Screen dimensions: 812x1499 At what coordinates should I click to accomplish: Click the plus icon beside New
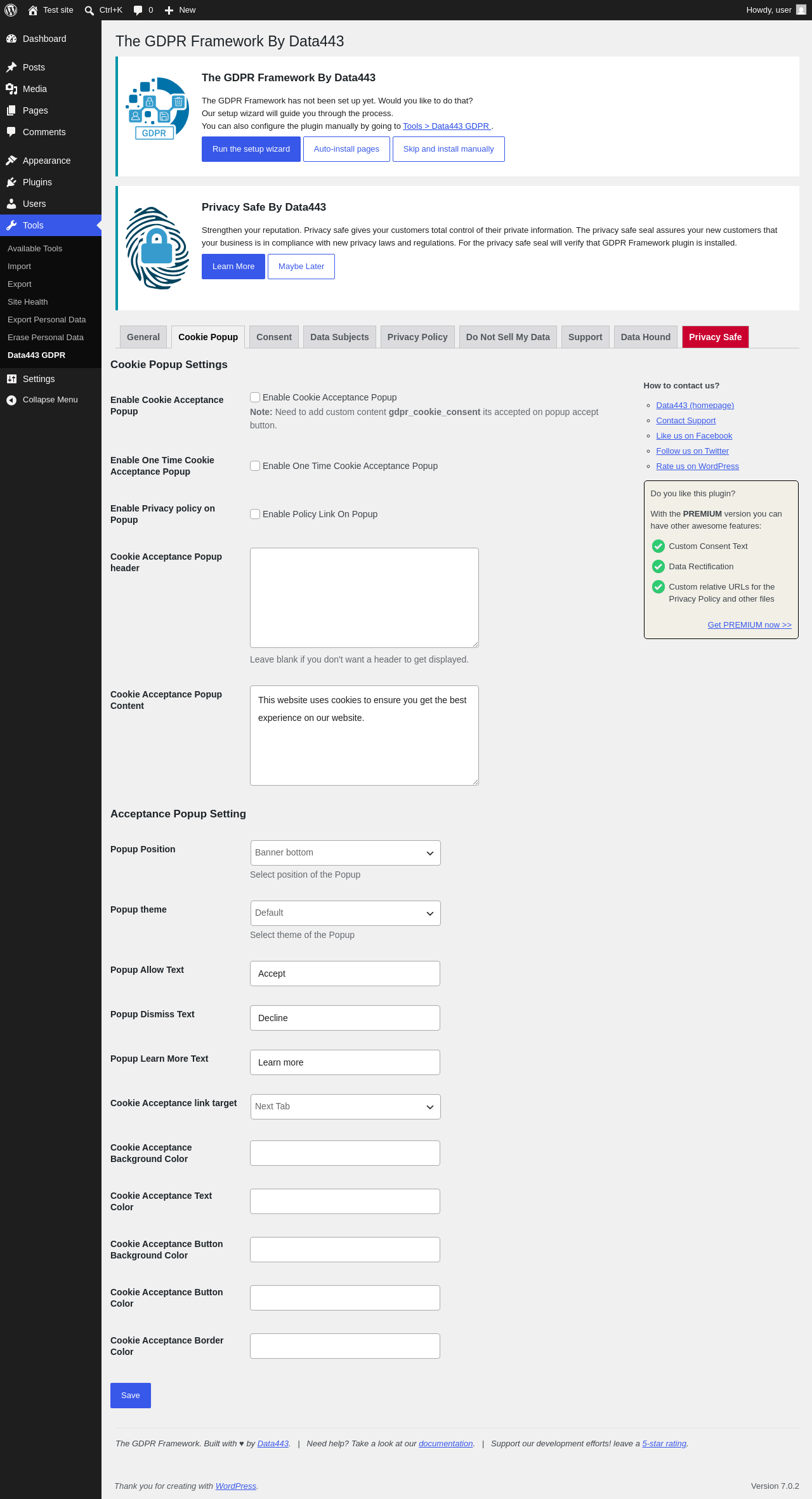[169, 10]
